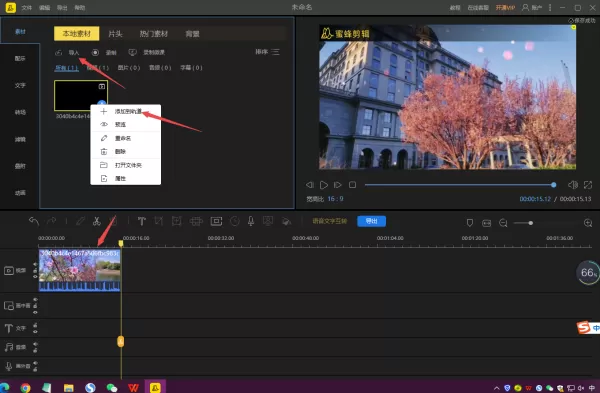Image resolution: width=600 pixels, height=393 pixels.
Task: Open the 动画 sidebar section
Action: pos(20,192)
